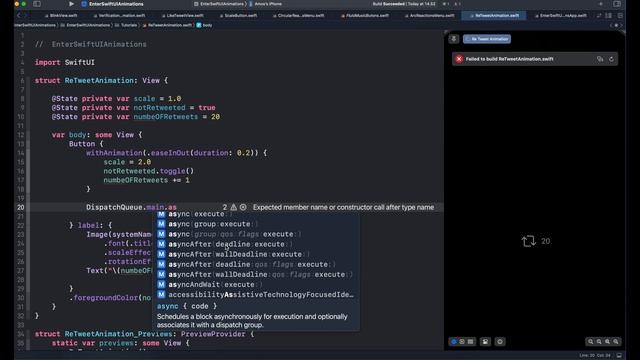
Task: Switch to the ScaleButton.swift tab
Action: pyautogui.click(x=238, y=16)
